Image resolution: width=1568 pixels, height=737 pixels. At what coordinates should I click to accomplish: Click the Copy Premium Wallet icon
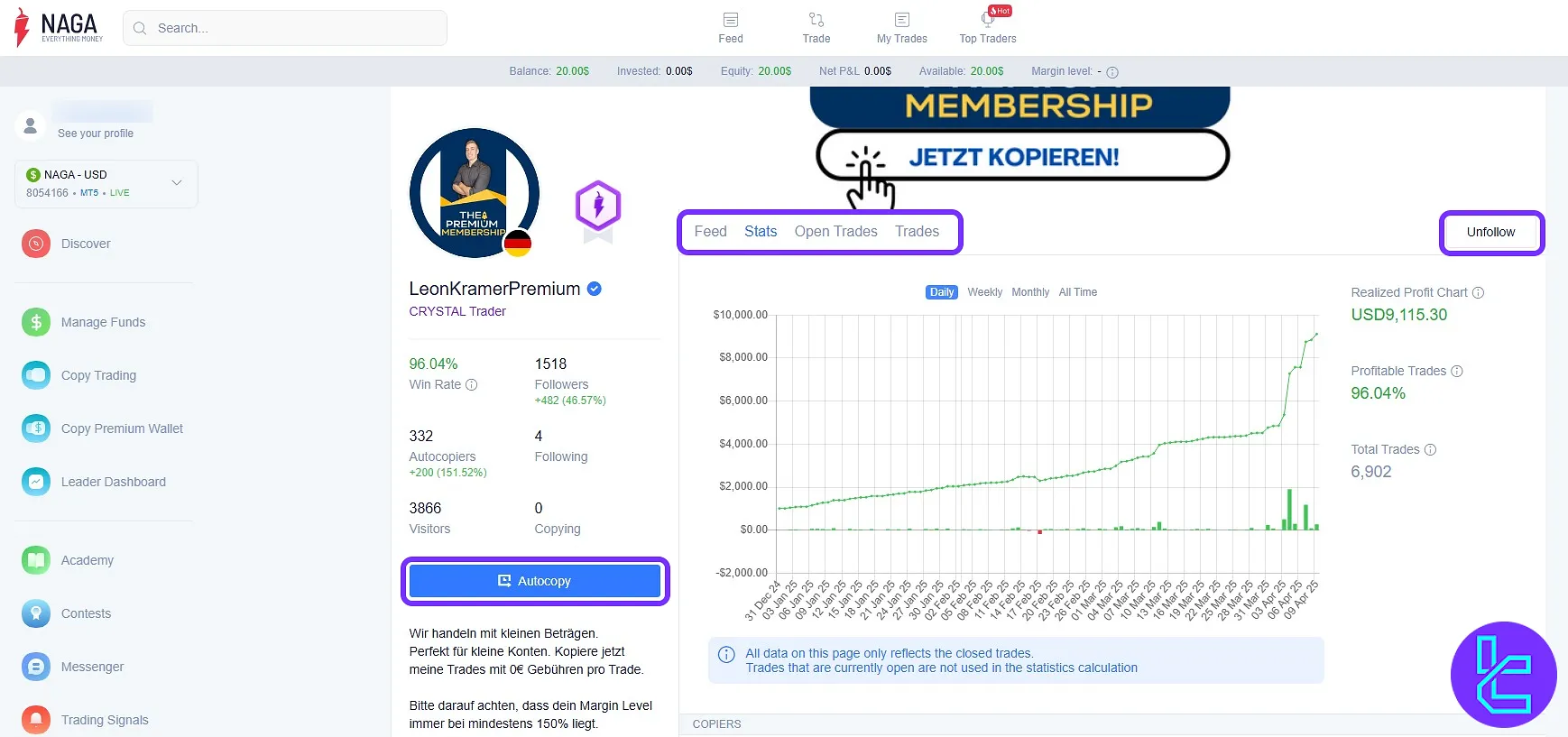[x=36, y=428]
